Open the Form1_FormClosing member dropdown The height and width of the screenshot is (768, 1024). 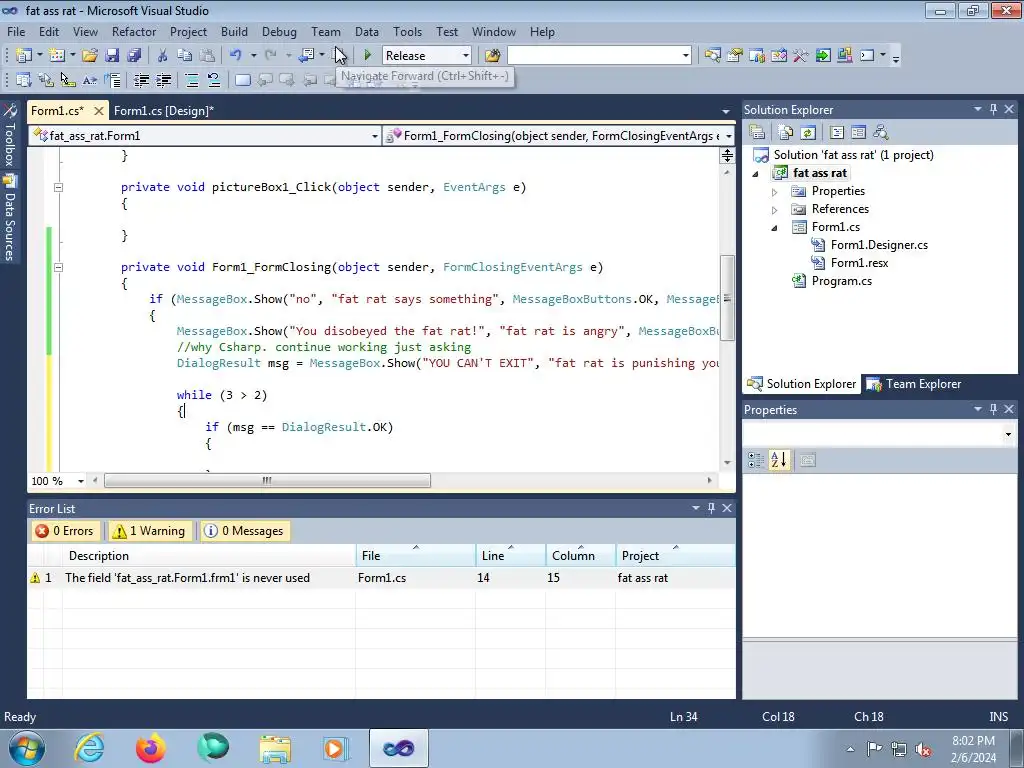tap(728, 136)
